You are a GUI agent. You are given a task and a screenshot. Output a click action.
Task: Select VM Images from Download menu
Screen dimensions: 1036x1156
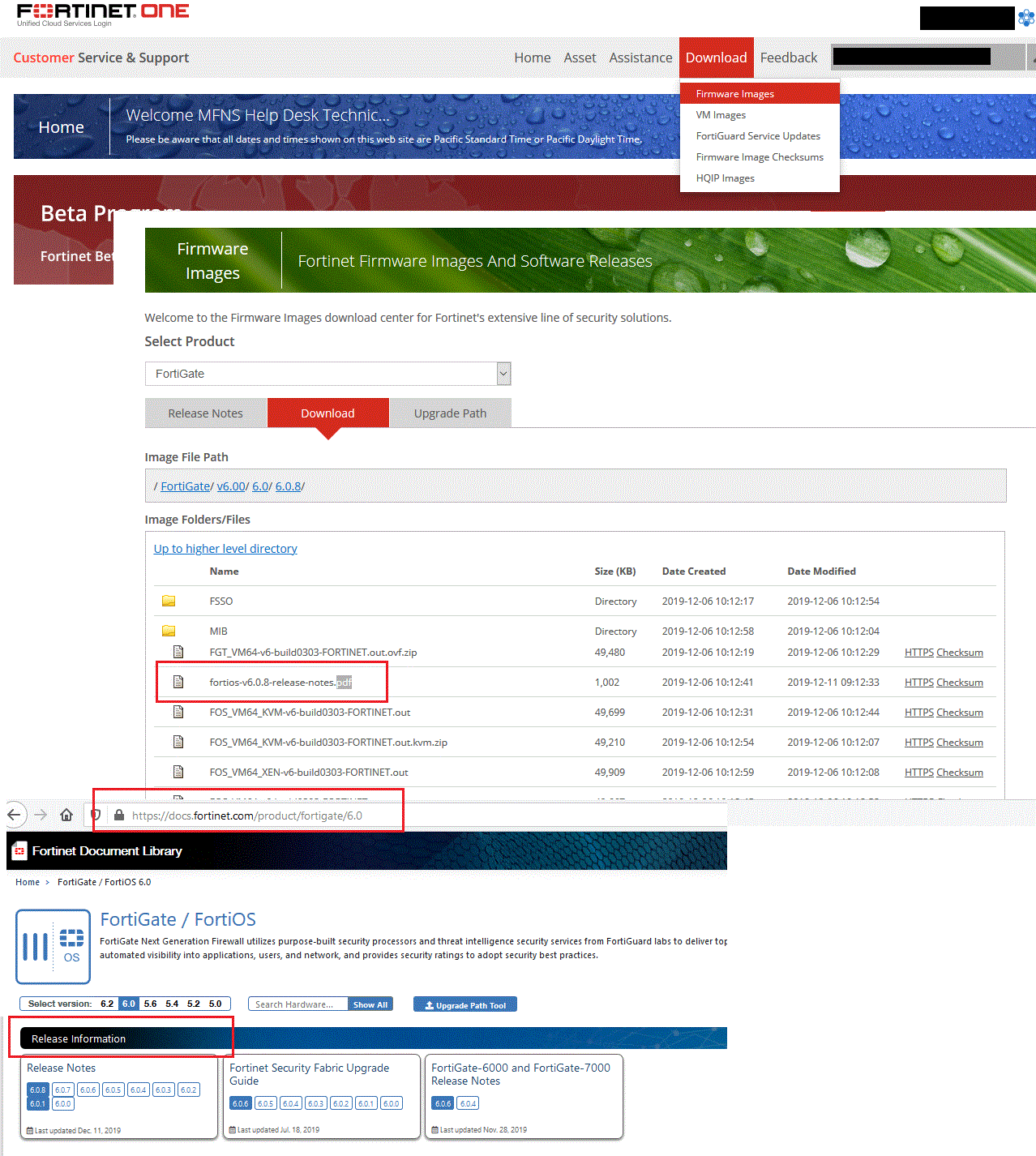[x=721, y=115]
